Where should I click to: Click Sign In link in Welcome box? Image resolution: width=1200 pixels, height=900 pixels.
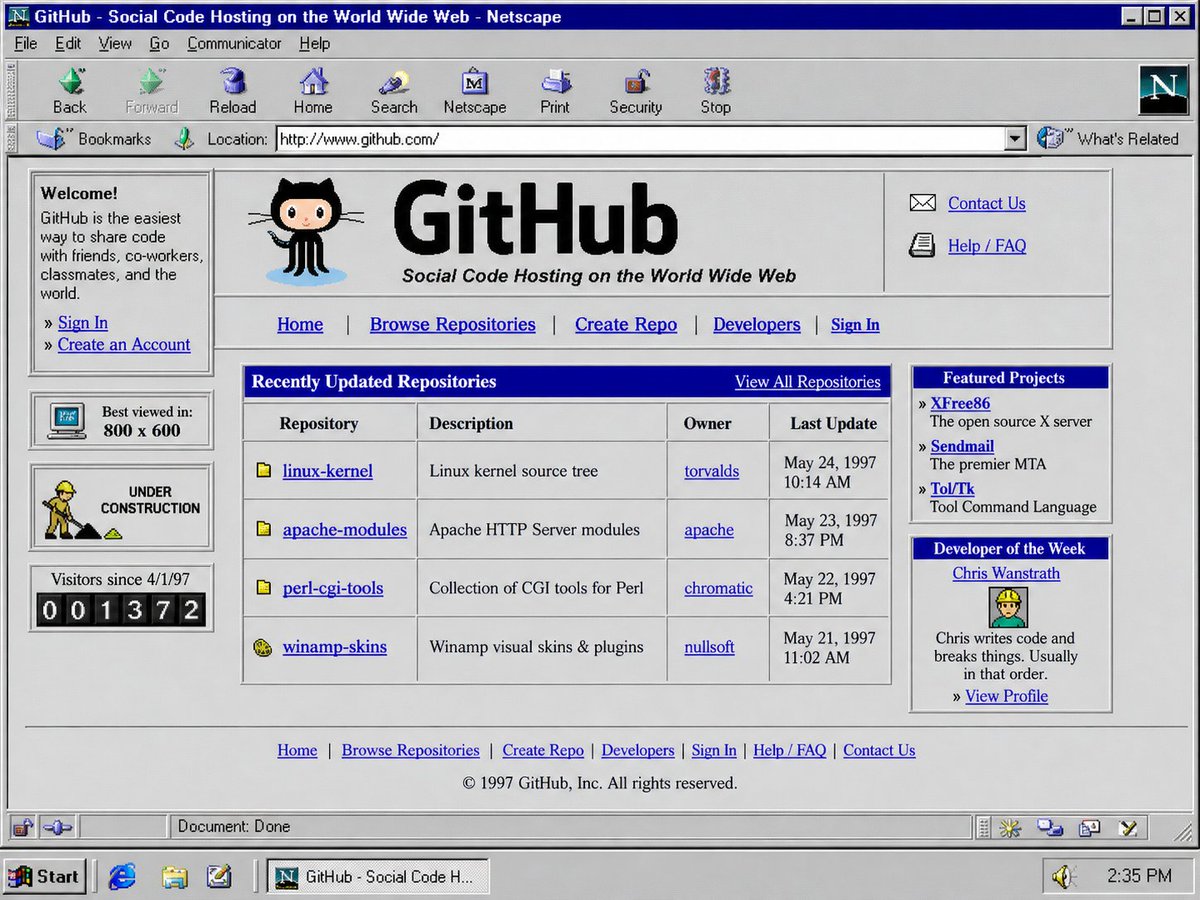(x=83, y=322)
